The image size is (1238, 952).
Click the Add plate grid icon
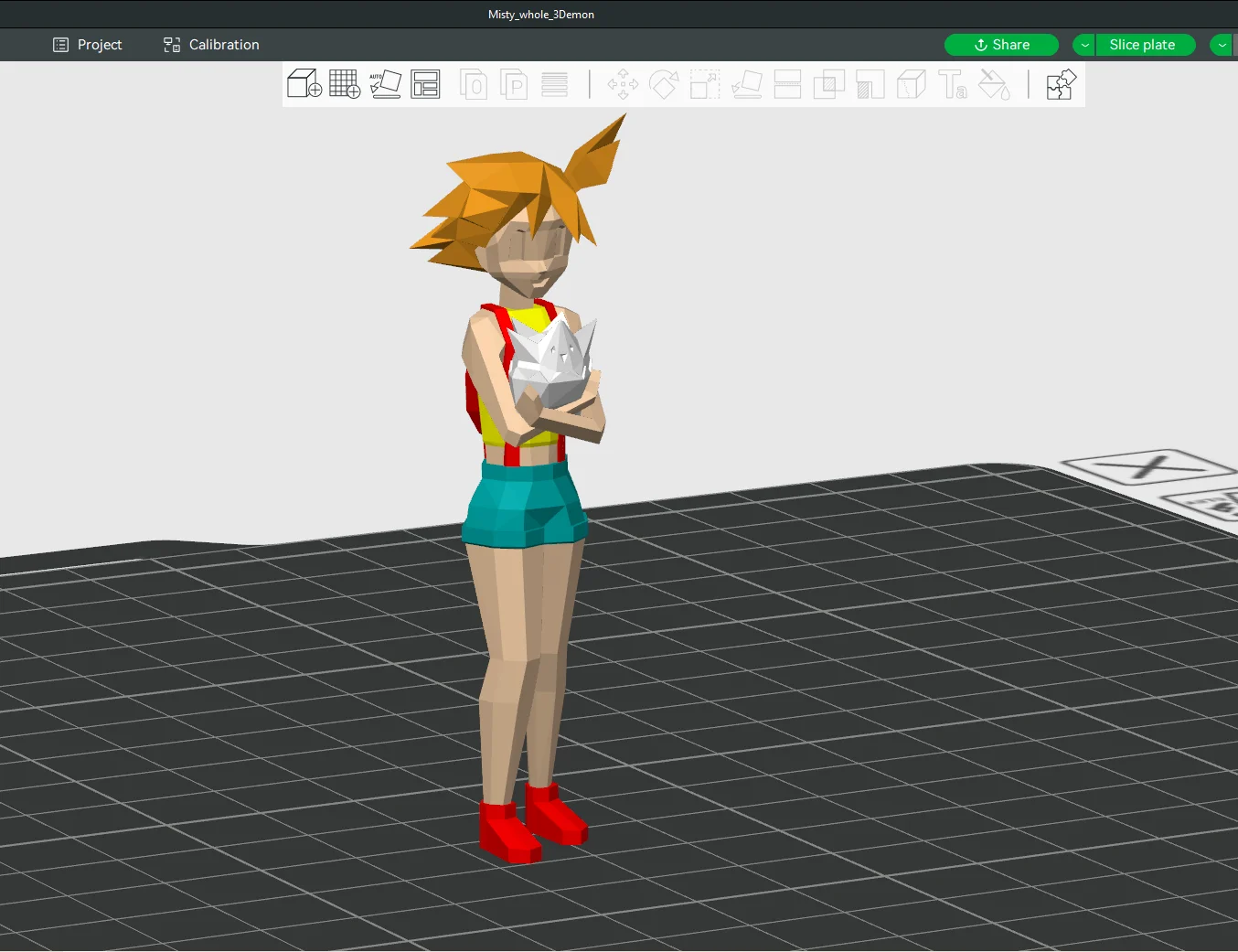point(345,84)
